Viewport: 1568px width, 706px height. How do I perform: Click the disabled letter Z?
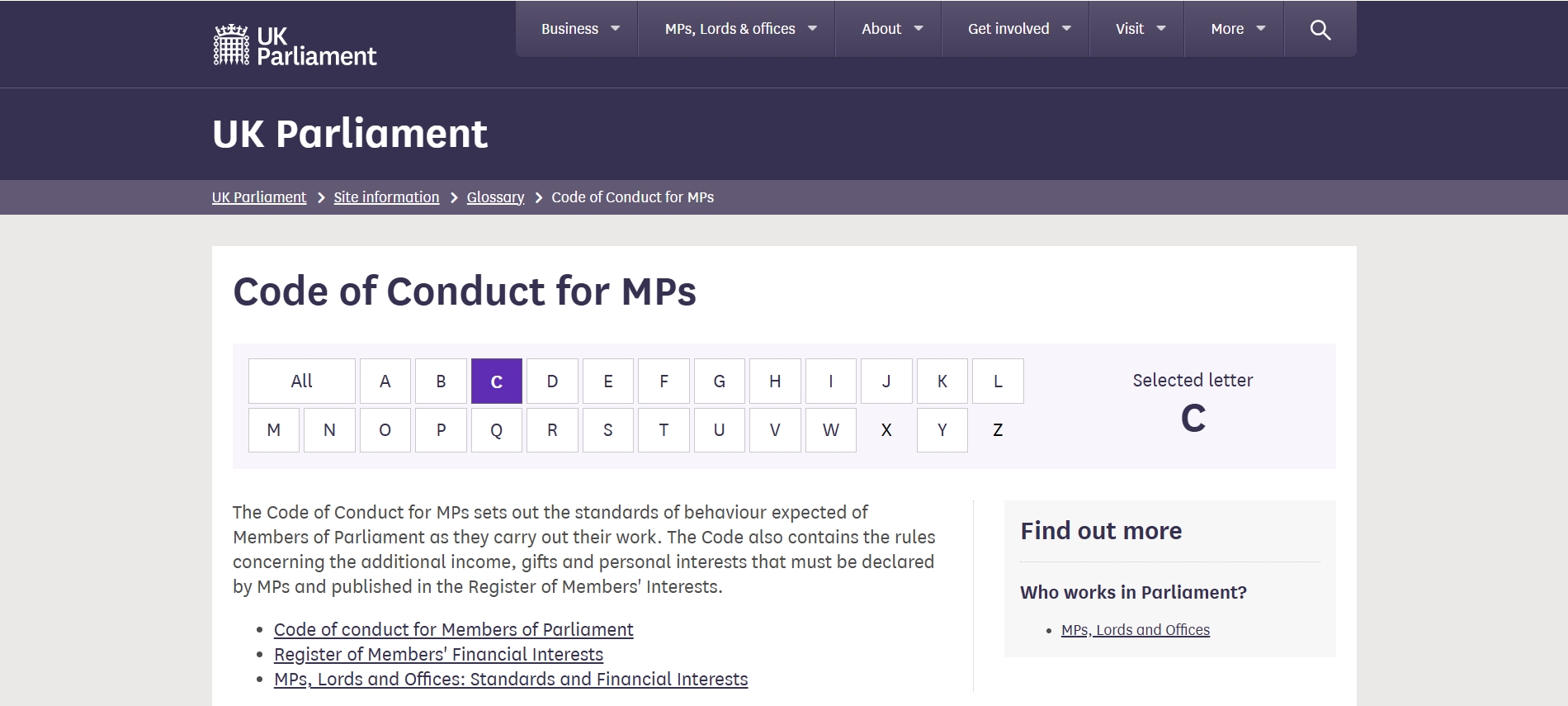(998, 430)
